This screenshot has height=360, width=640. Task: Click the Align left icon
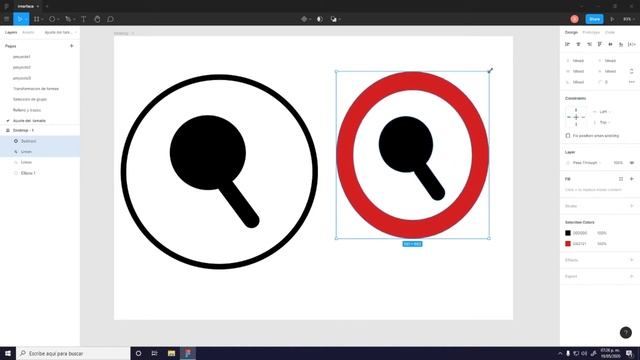point(567,44)
